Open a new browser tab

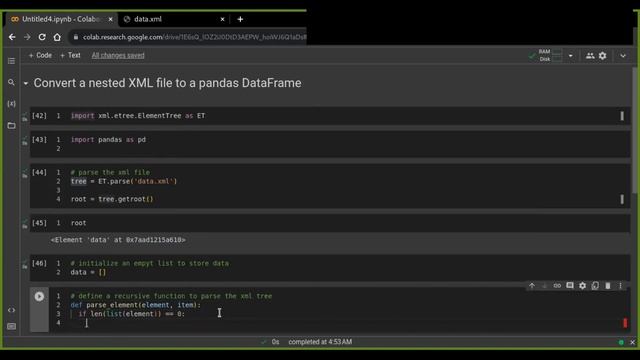click(240, 19)
